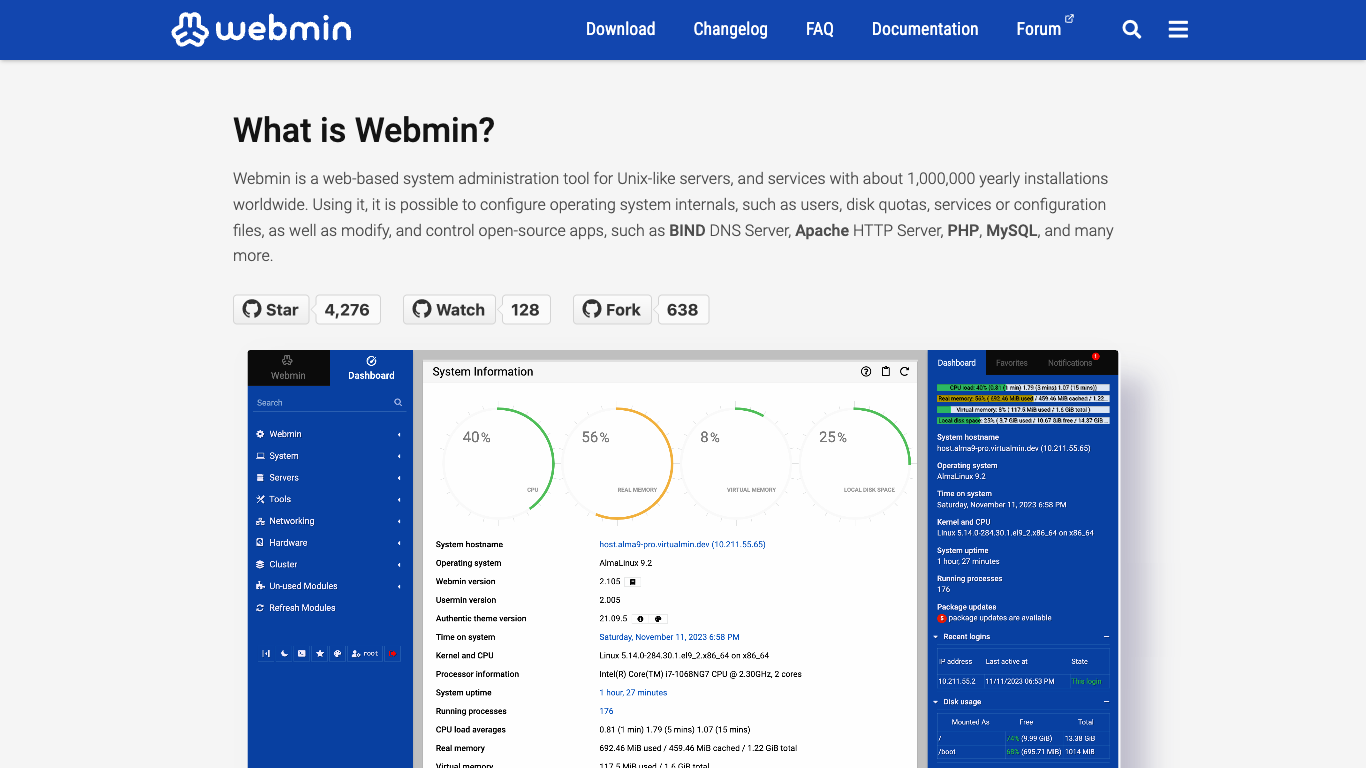
Task: Click the red logout icon in sidebar toolbar
Action: click(392, 653)
